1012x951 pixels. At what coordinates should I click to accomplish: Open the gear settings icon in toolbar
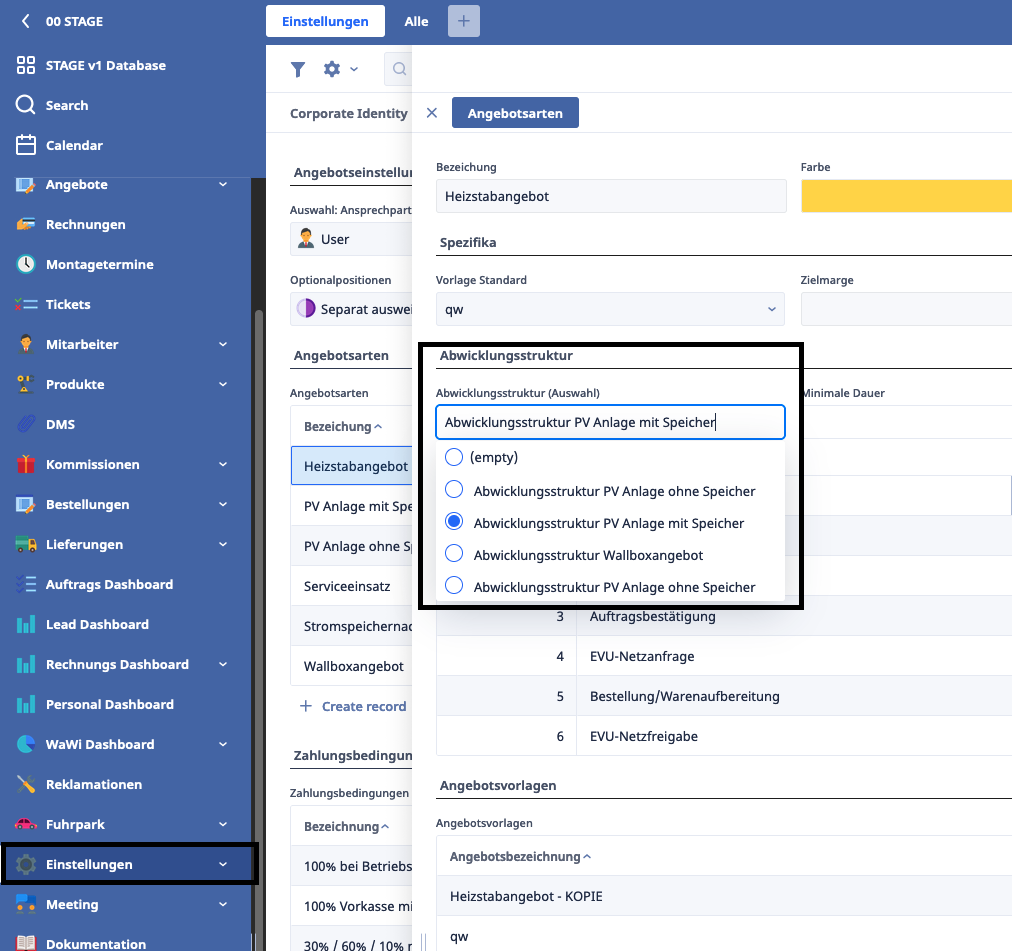(332, 69)
